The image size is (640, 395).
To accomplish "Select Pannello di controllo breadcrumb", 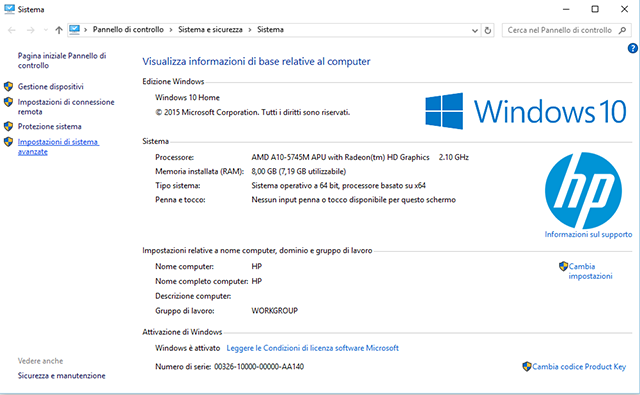I will [x=128, y=29].
